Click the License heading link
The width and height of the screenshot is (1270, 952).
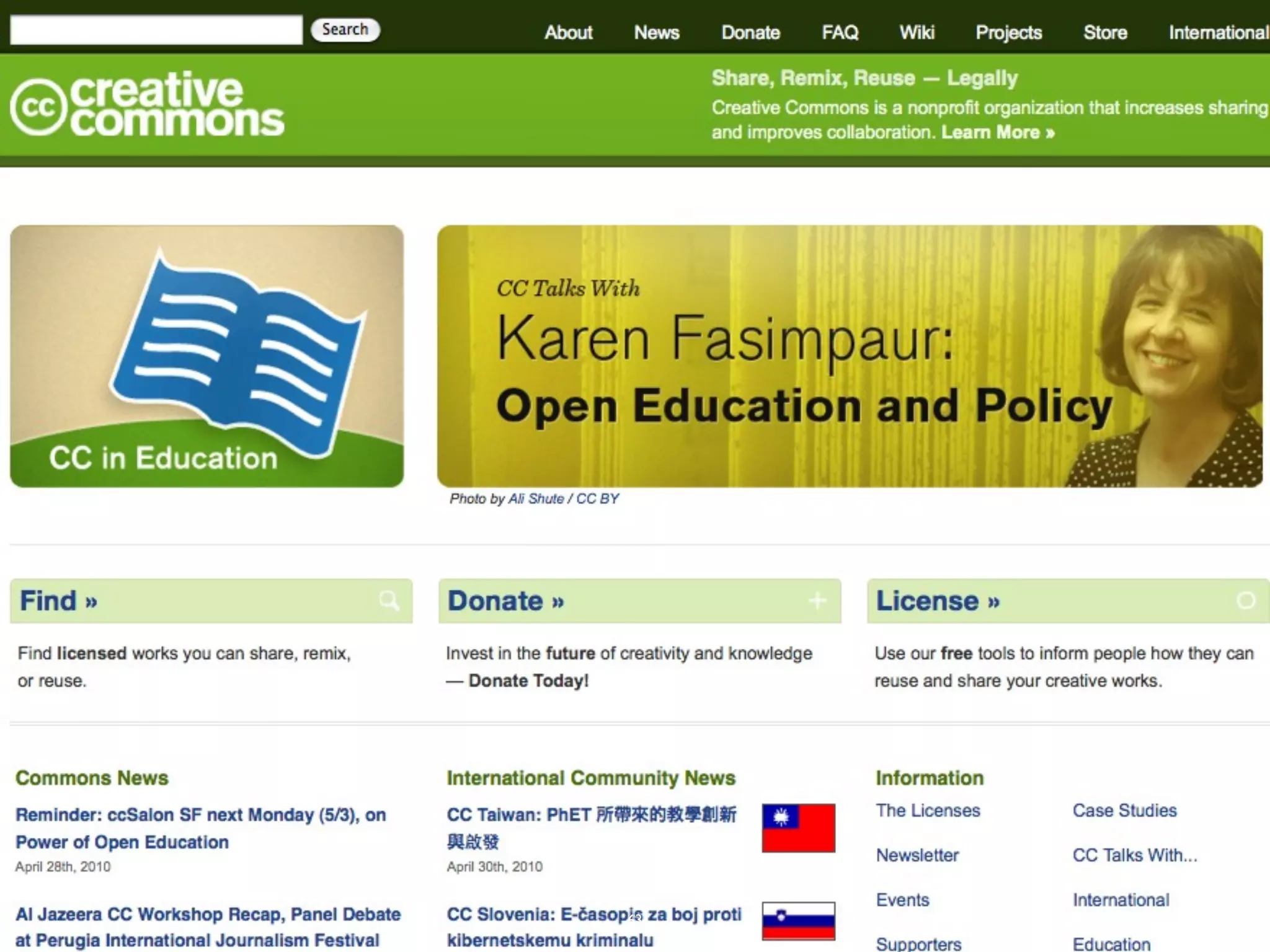(x=938, y=601)
